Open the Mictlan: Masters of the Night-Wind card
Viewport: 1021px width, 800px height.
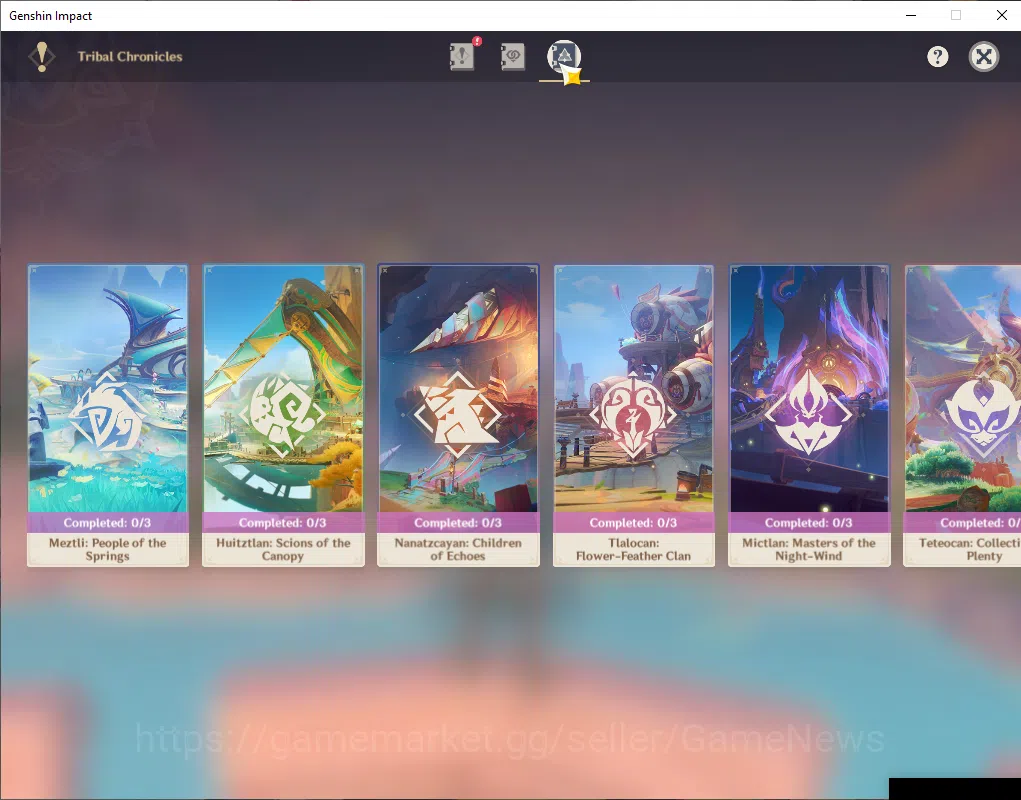809,415
